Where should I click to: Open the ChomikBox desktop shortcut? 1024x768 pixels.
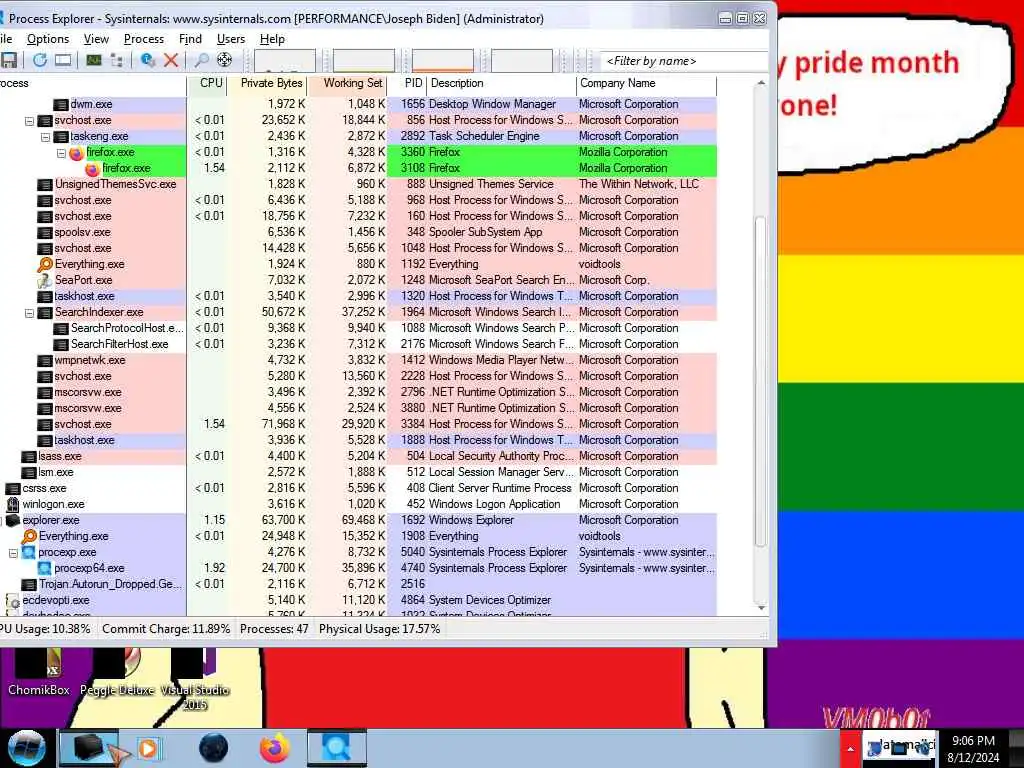(39, 671)
